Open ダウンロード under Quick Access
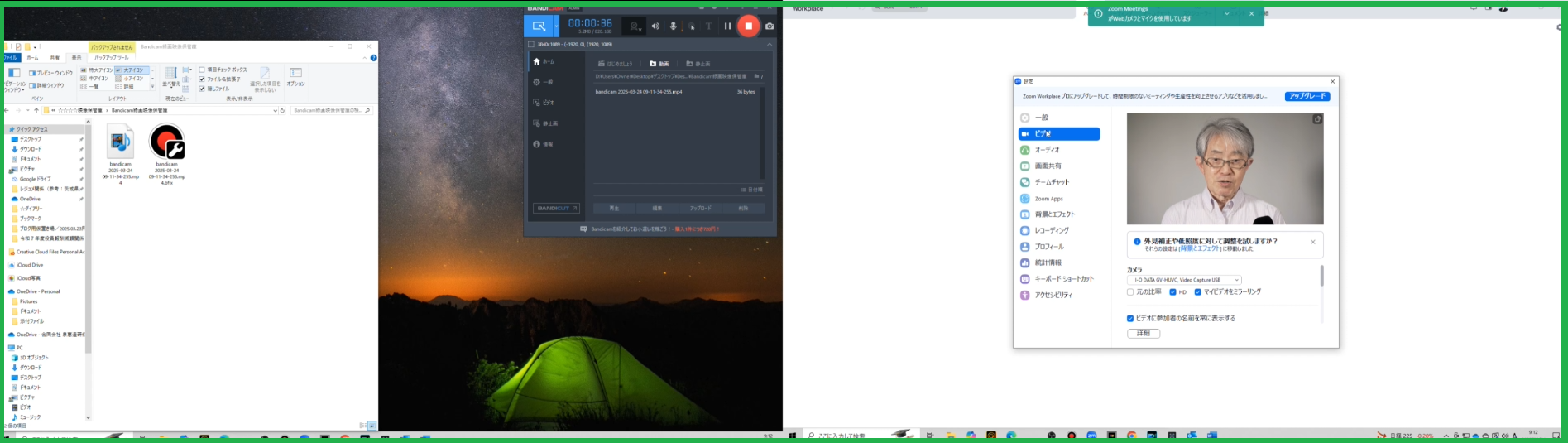The image size is (1568, 443). (x=30, y=149)
